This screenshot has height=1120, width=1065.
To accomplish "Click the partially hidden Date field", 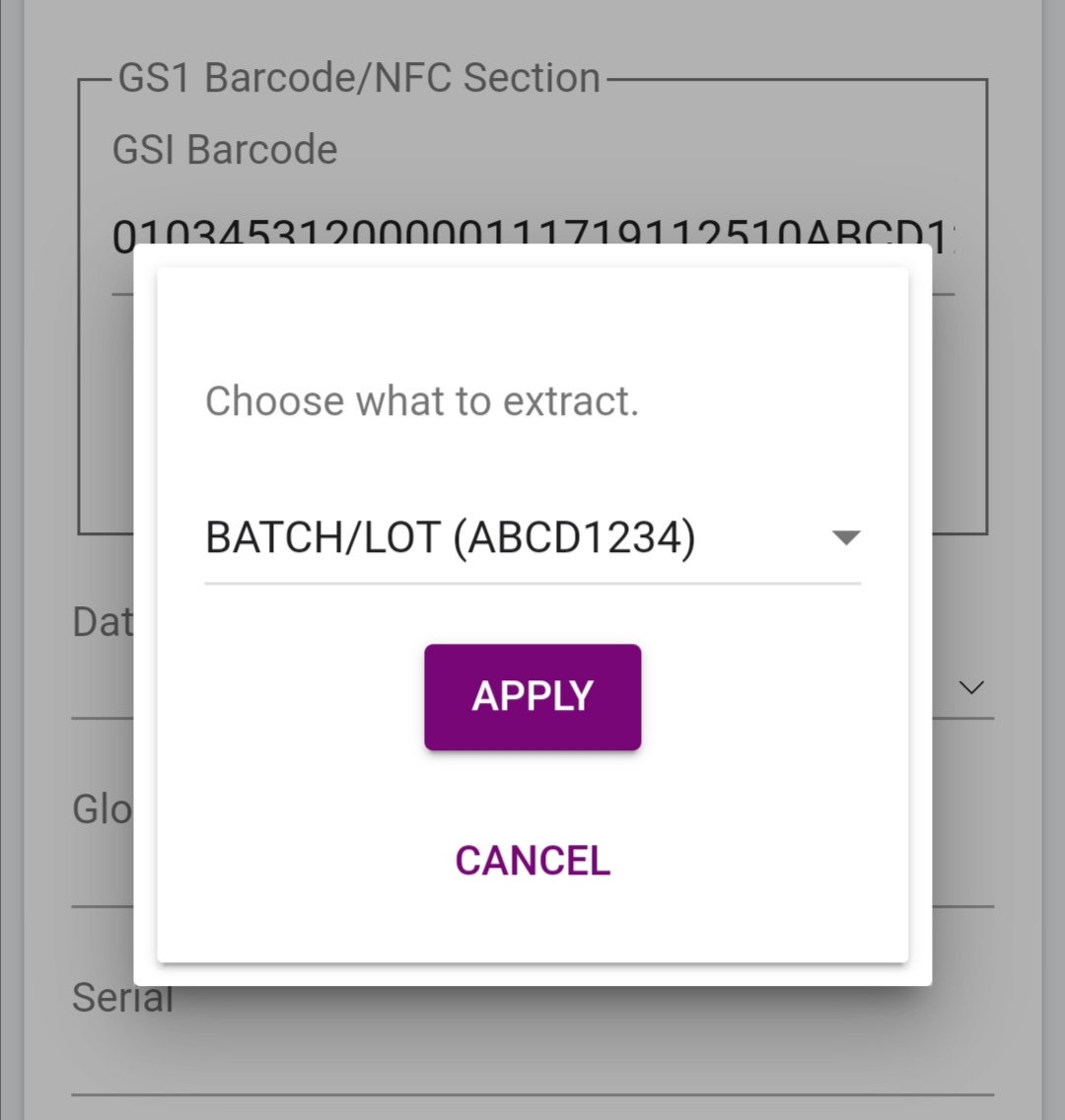I will [99, 622].
